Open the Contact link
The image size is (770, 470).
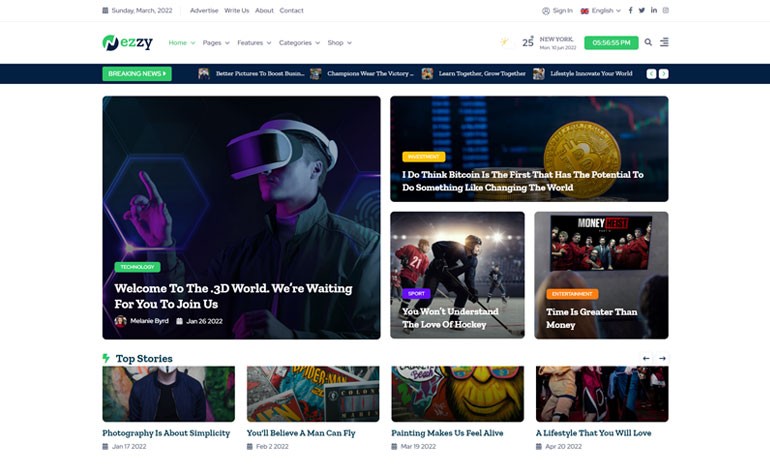[x=291, y=10]
